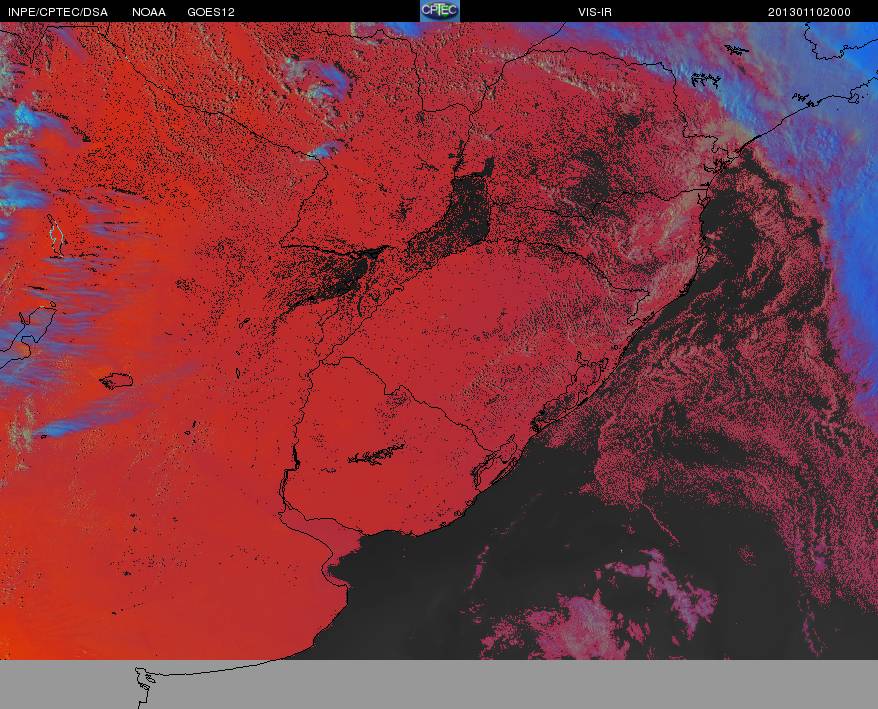Click the NOAA label in the header
The image size is (878, 709).
coord(149,12)
